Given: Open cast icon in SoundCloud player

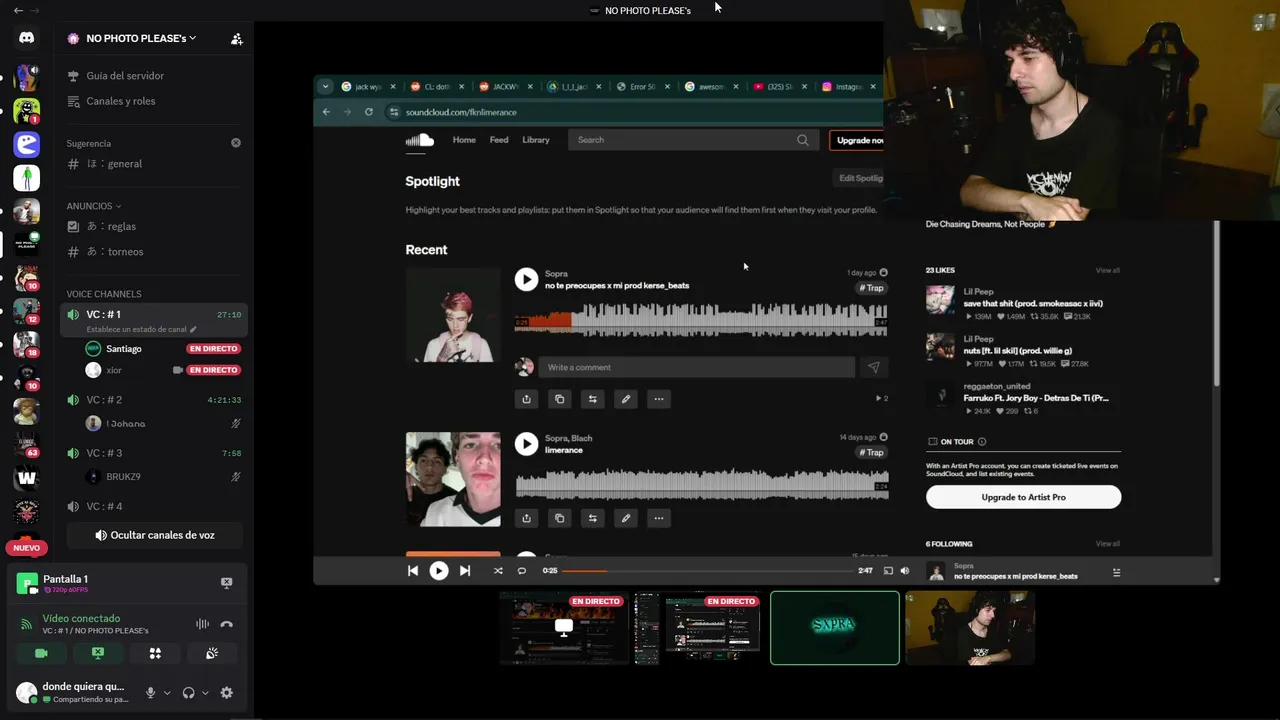Looking at the screenshot, I should [x=888, y=571].
